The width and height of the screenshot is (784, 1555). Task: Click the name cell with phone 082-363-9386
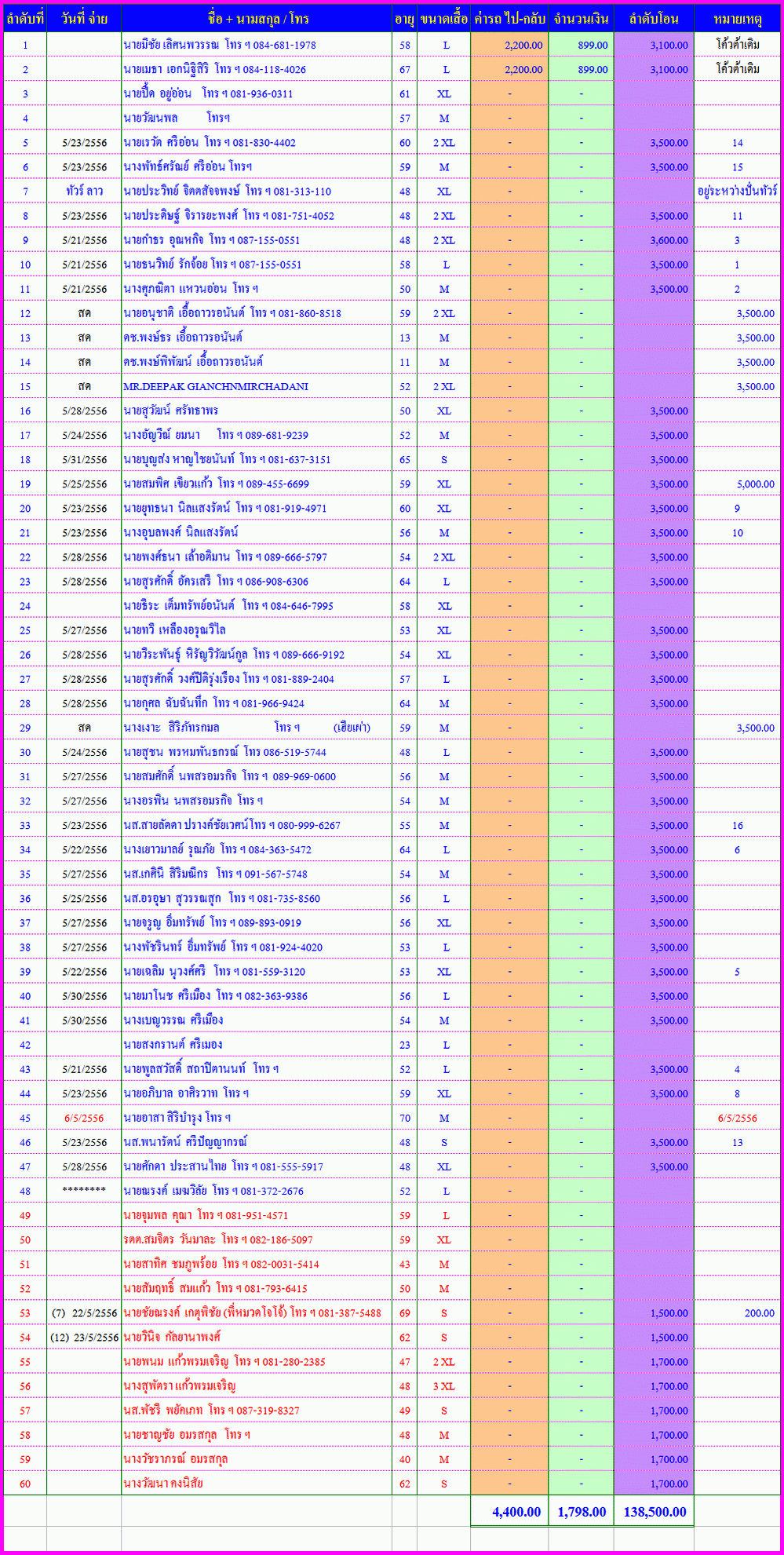point(257,995)
